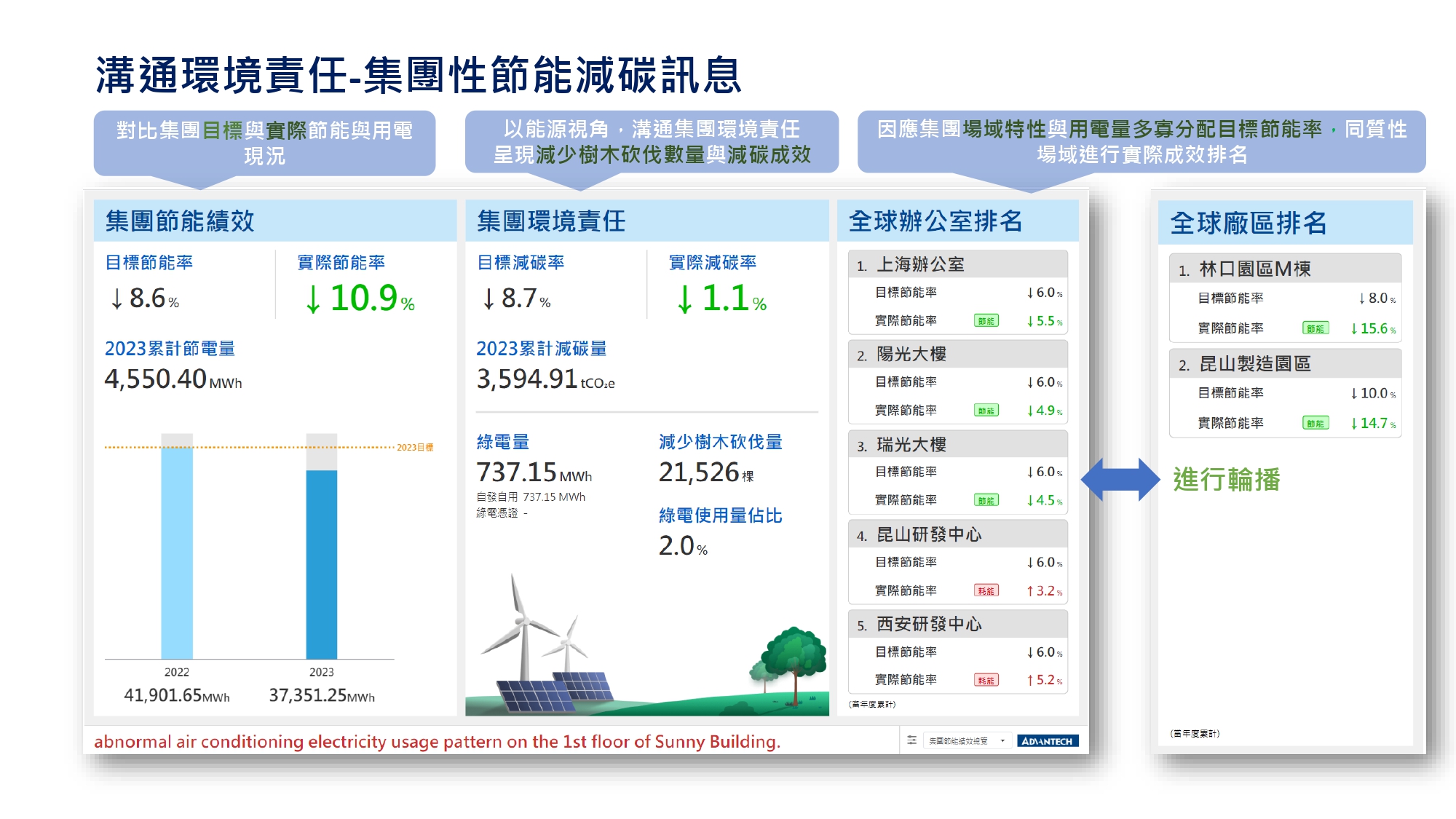Click the 全球辦公室排名 panel title
Screen dimensions: 1456x819
pos(935,221)
